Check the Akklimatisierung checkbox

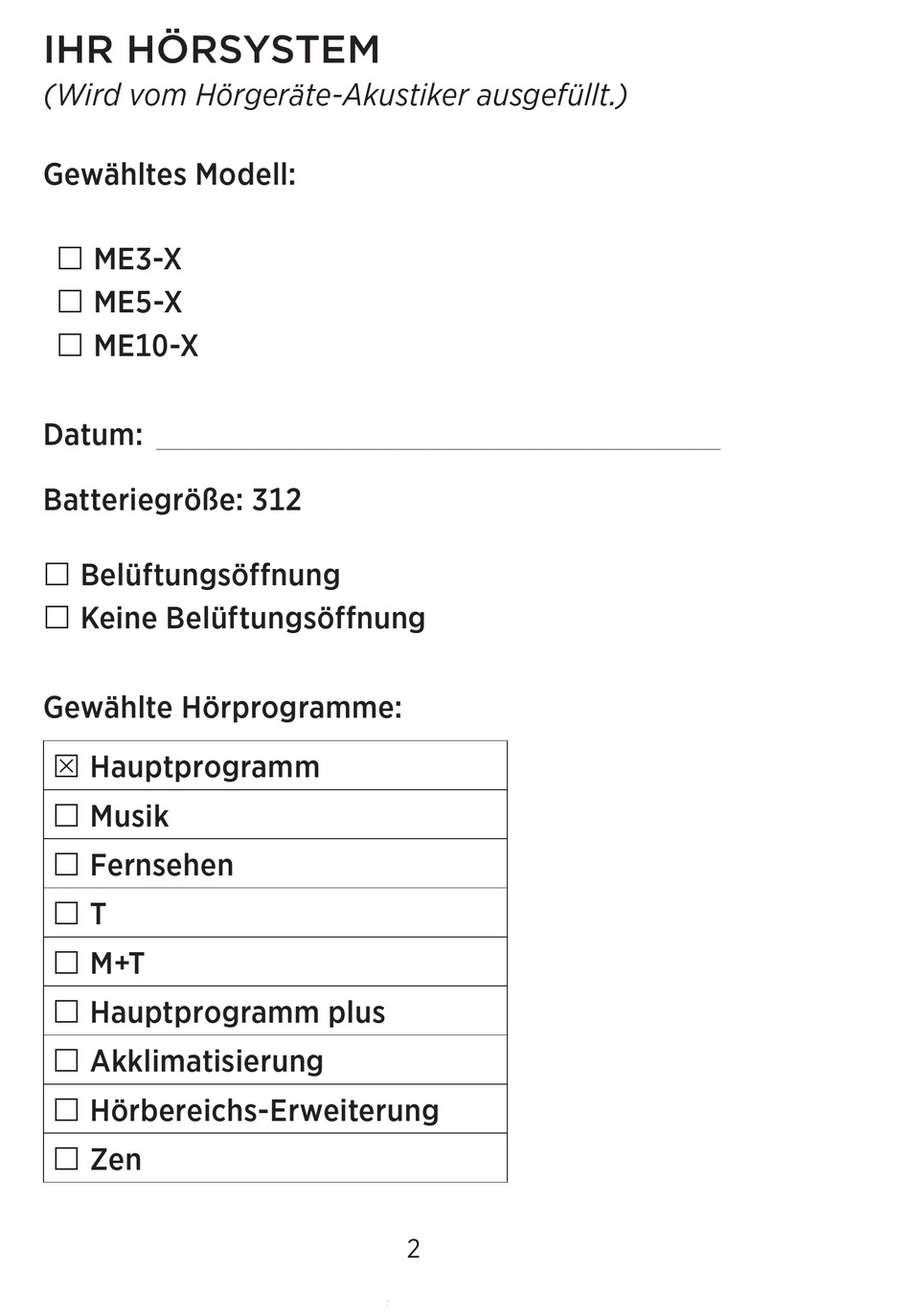click(x=66, y=1060)
